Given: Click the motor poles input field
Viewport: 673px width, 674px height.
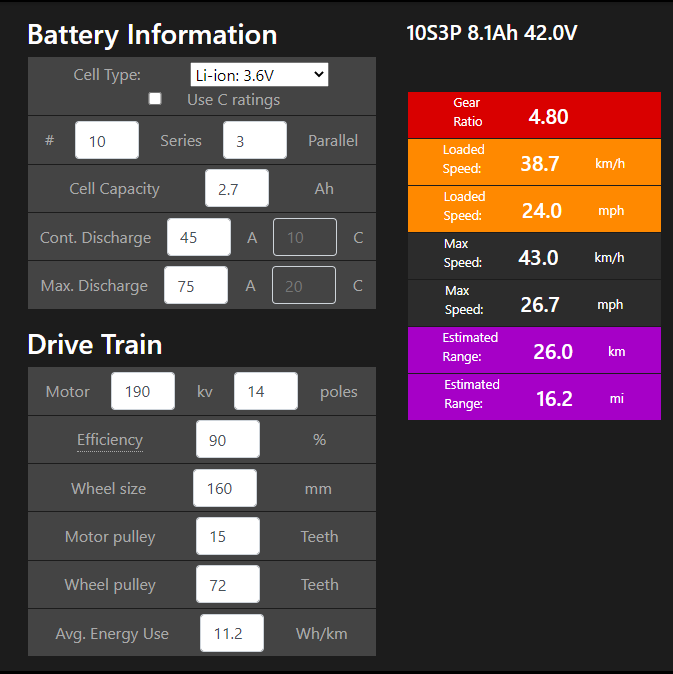Looking at the screenshot, I should point(266,392).
